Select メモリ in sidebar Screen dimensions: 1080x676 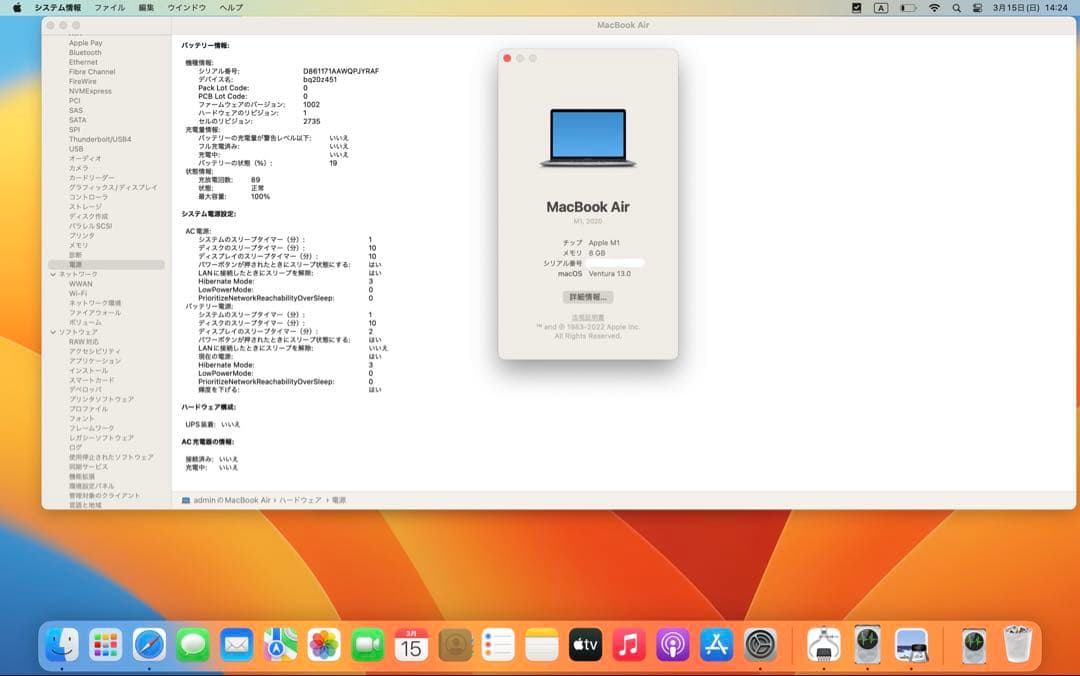click(x=79, y=245)
